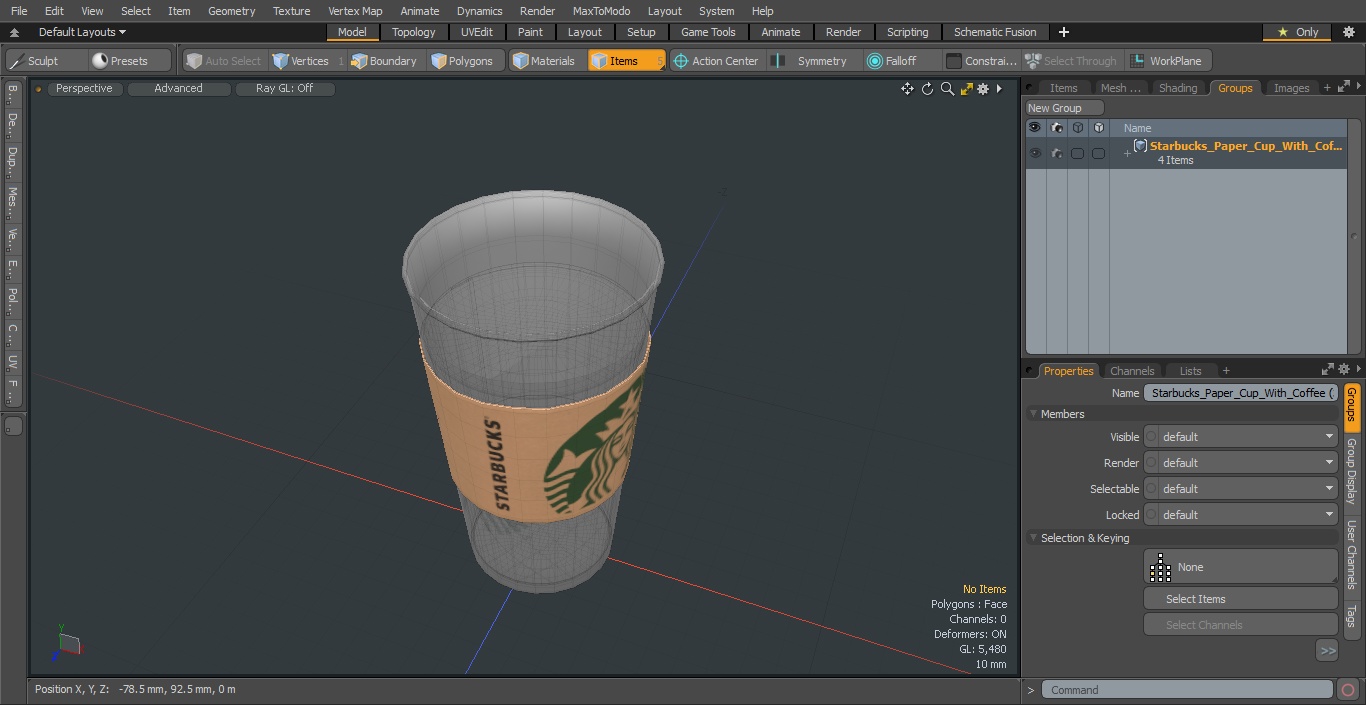Toggle the Render channel circle
The width and height of the screenshot is (1366, 705).
coord(1151,463)
